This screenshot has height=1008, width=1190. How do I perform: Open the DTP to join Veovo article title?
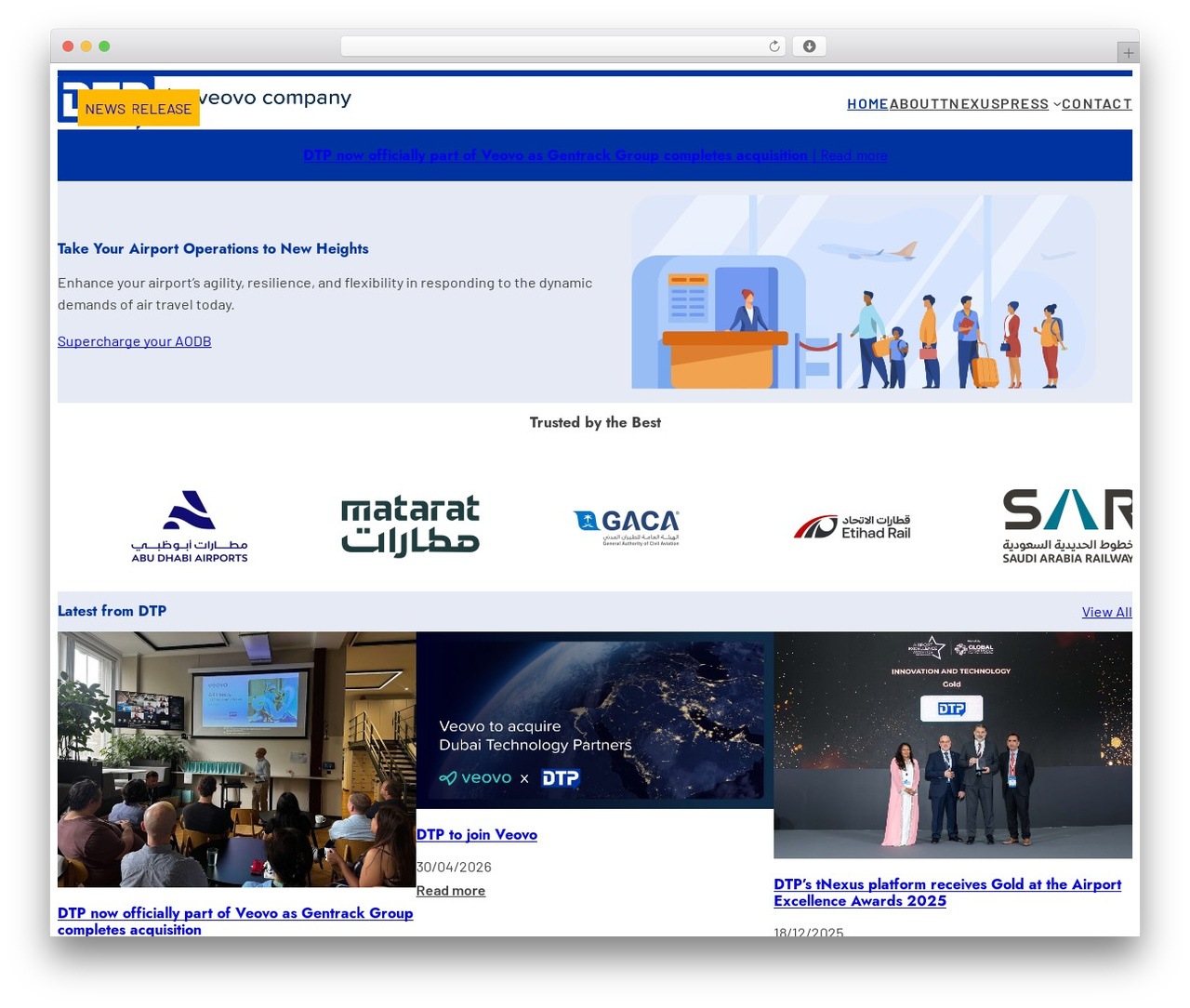[x=477, y=835]
